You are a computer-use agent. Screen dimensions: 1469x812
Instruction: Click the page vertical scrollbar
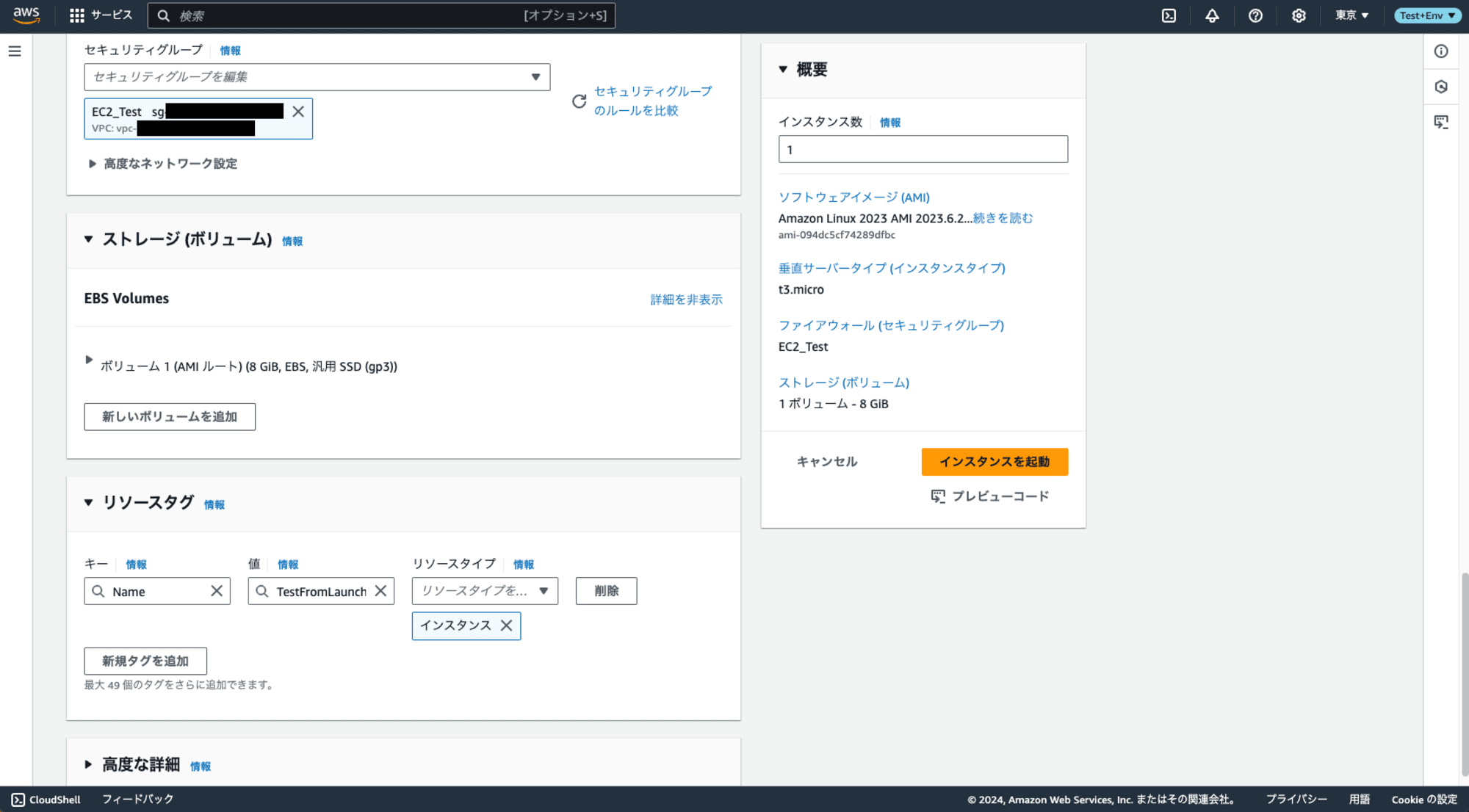tap(1465, 673)
